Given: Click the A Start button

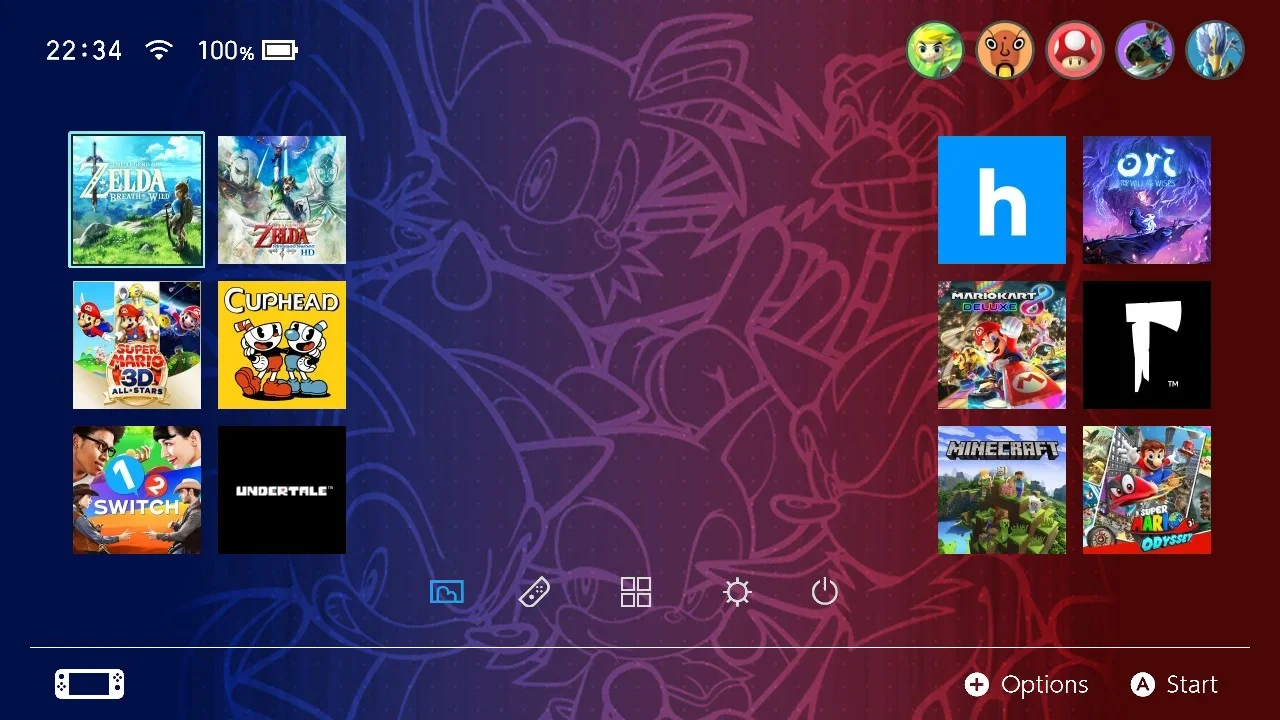Looking at the screenshot, I should pos(1174,684).
